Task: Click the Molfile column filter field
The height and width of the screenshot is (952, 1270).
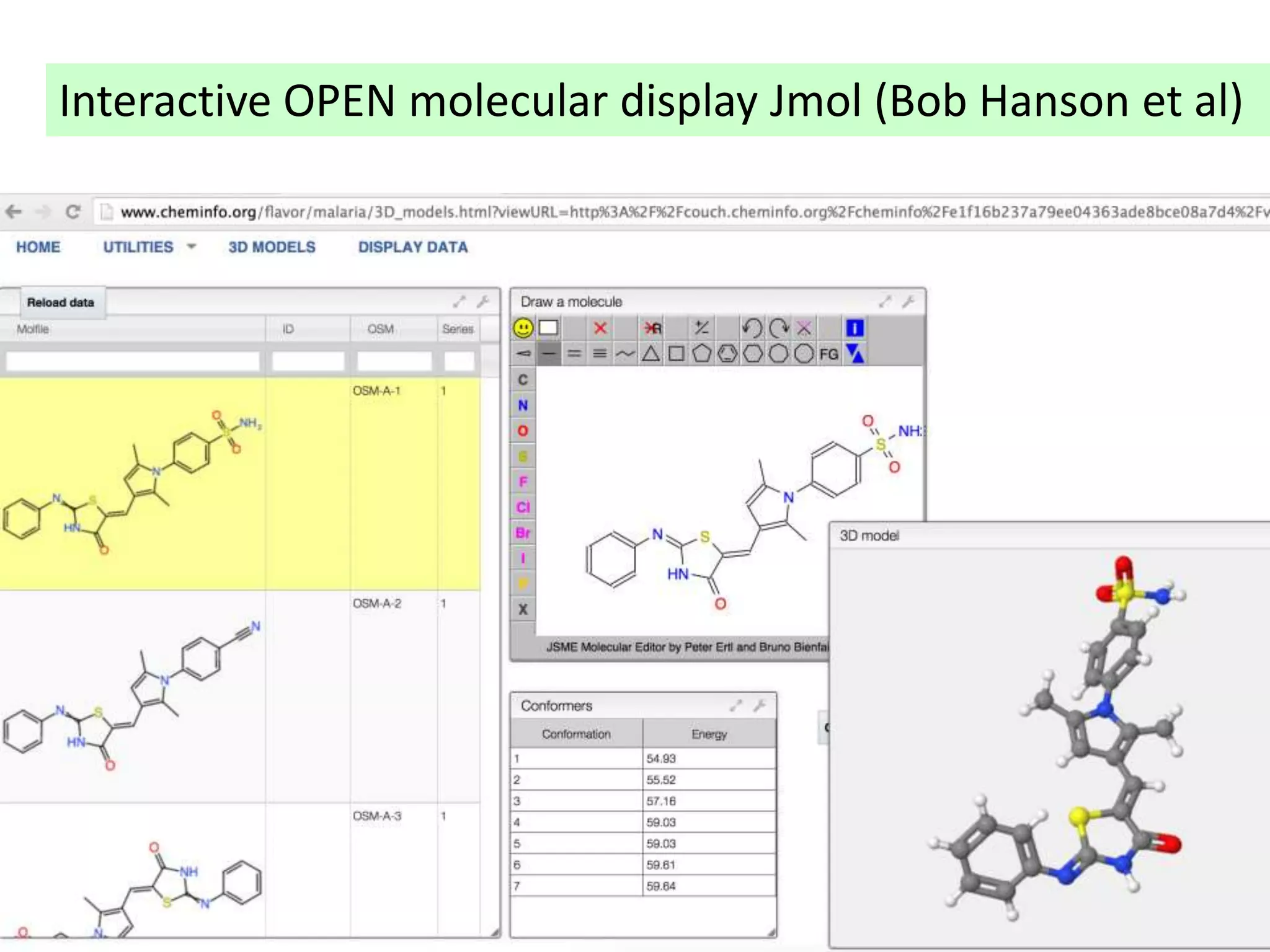Action: click(x=133, y=361)
